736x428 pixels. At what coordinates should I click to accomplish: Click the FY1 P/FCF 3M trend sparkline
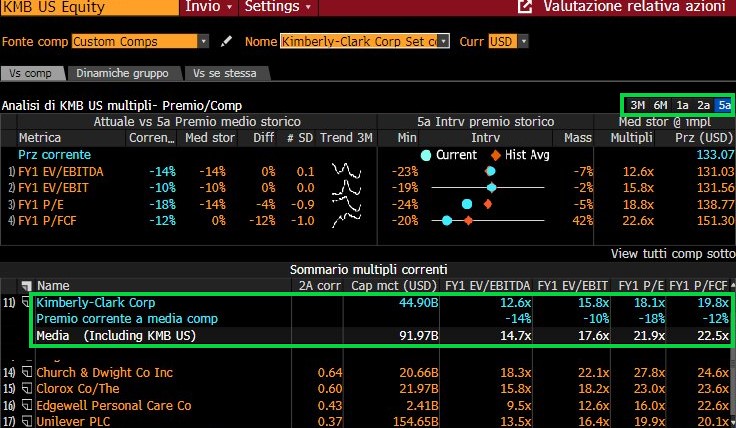(346, 220)
